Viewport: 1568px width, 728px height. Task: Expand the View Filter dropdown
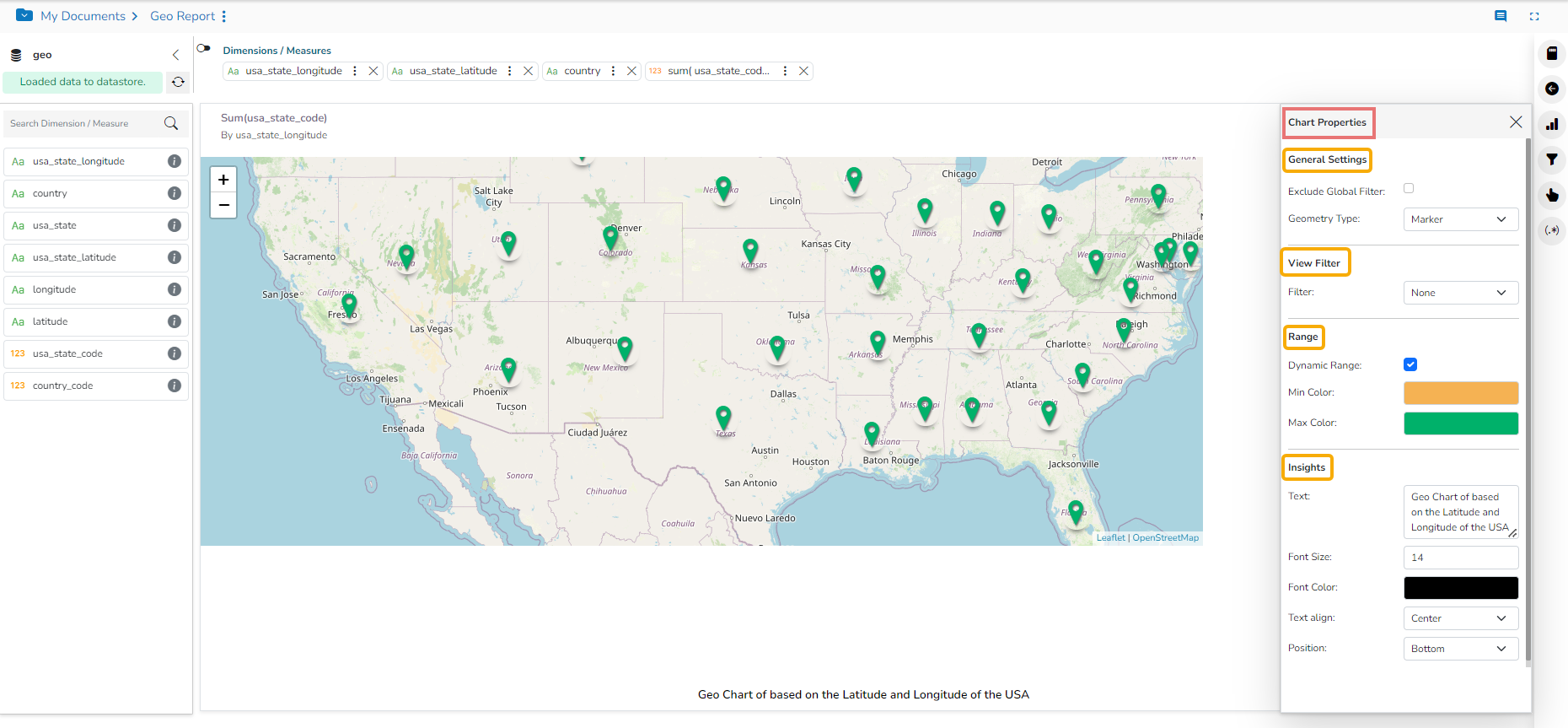[1460, 293]
